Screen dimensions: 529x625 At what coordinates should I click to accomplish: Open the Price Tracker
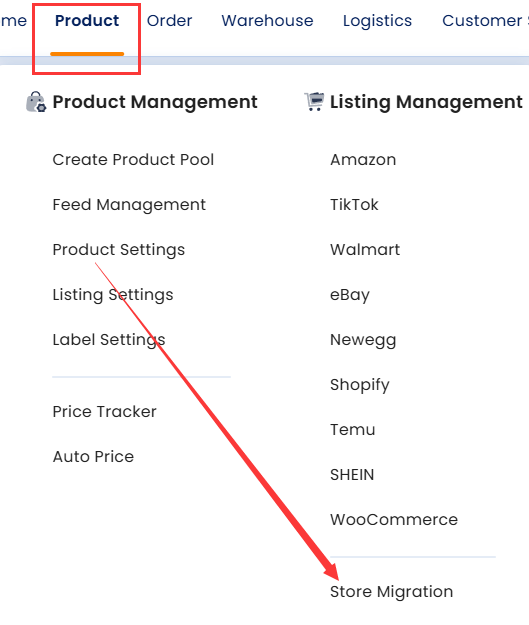point(104,412)
